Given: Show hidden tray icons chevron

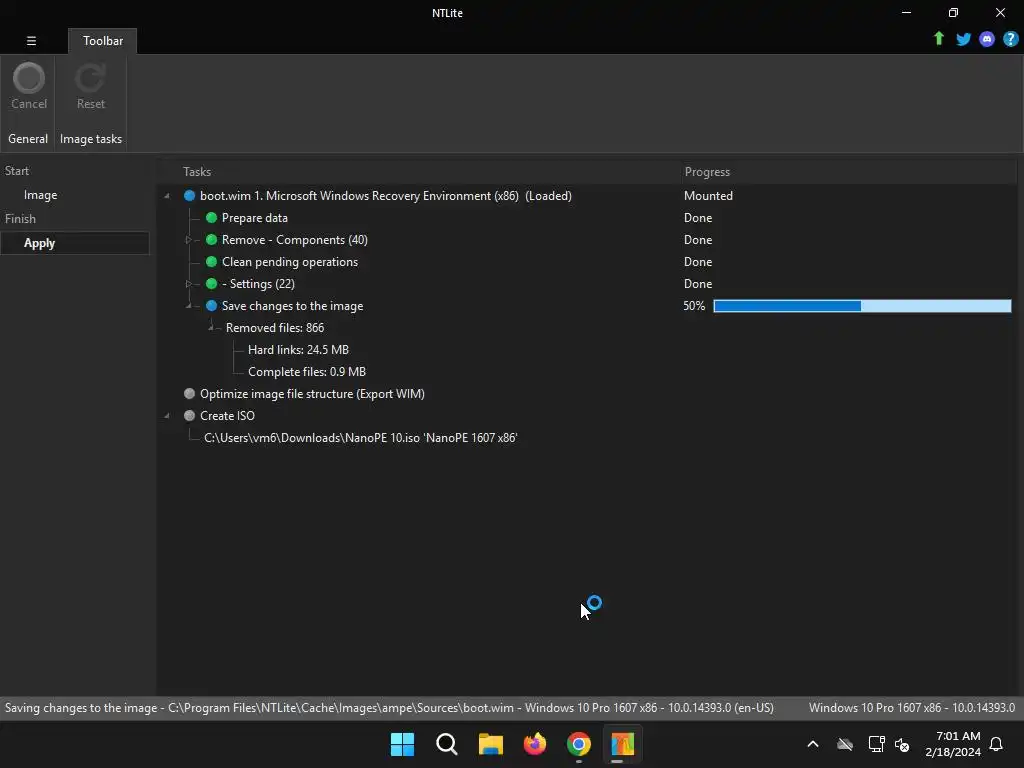Looking at the screenshot, I should tap(813, 744).
